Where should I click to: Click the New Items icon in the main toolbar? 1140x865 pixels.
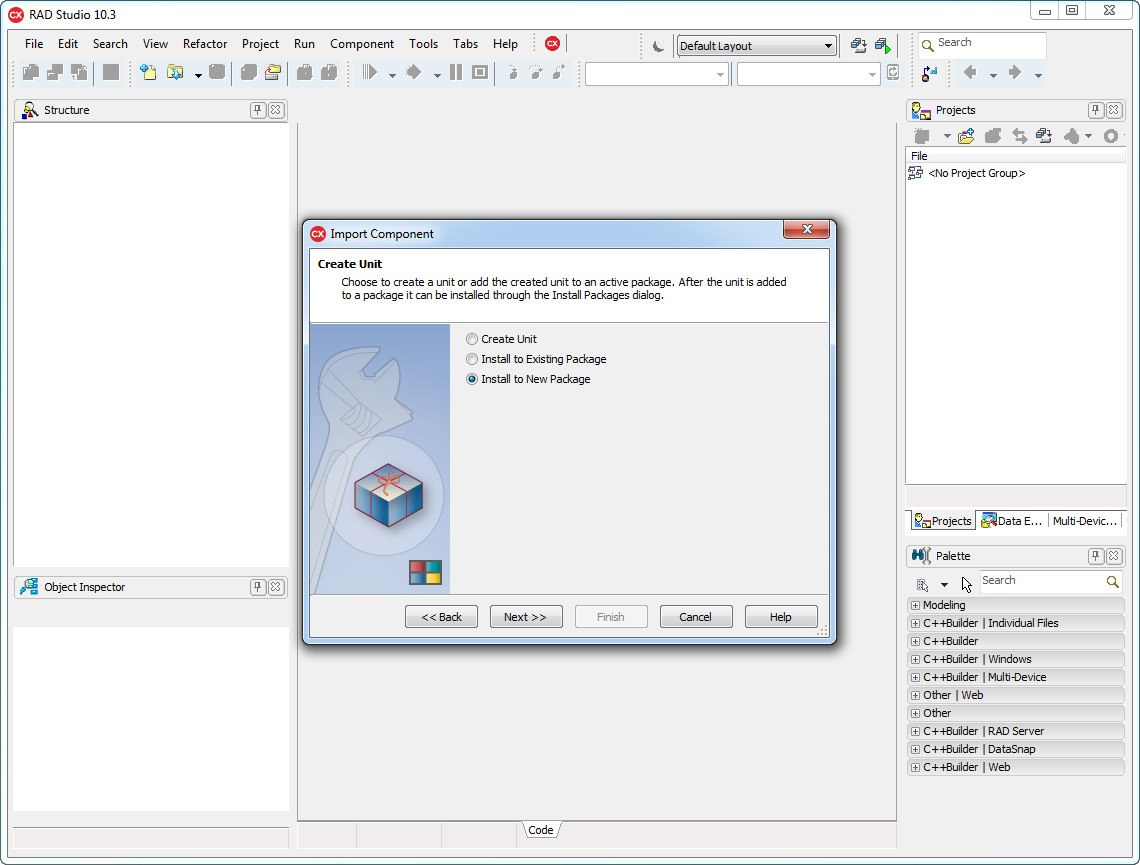point(148,73)
